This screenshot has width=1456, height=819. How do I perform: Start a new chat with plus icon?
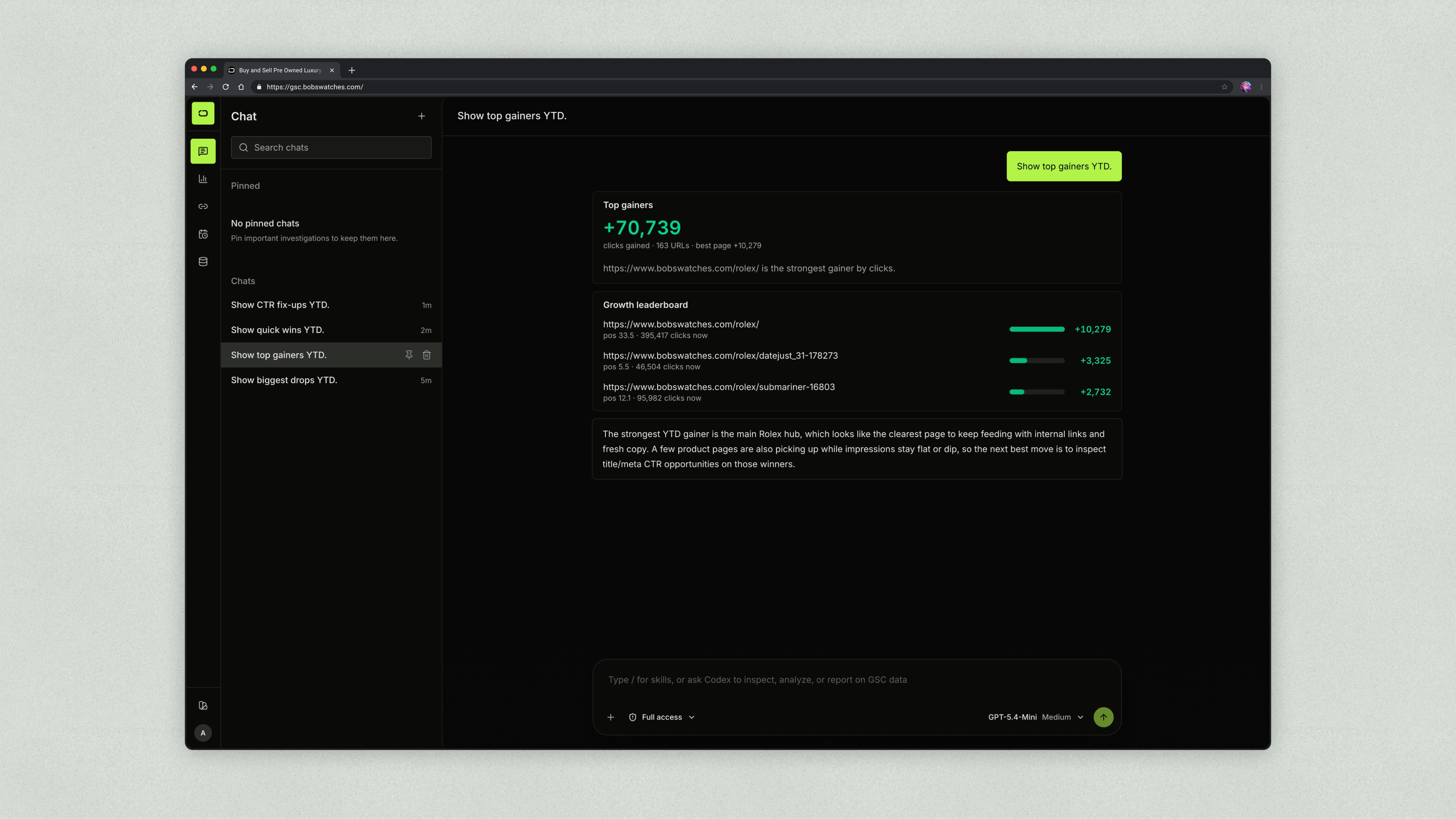point(422,116)
